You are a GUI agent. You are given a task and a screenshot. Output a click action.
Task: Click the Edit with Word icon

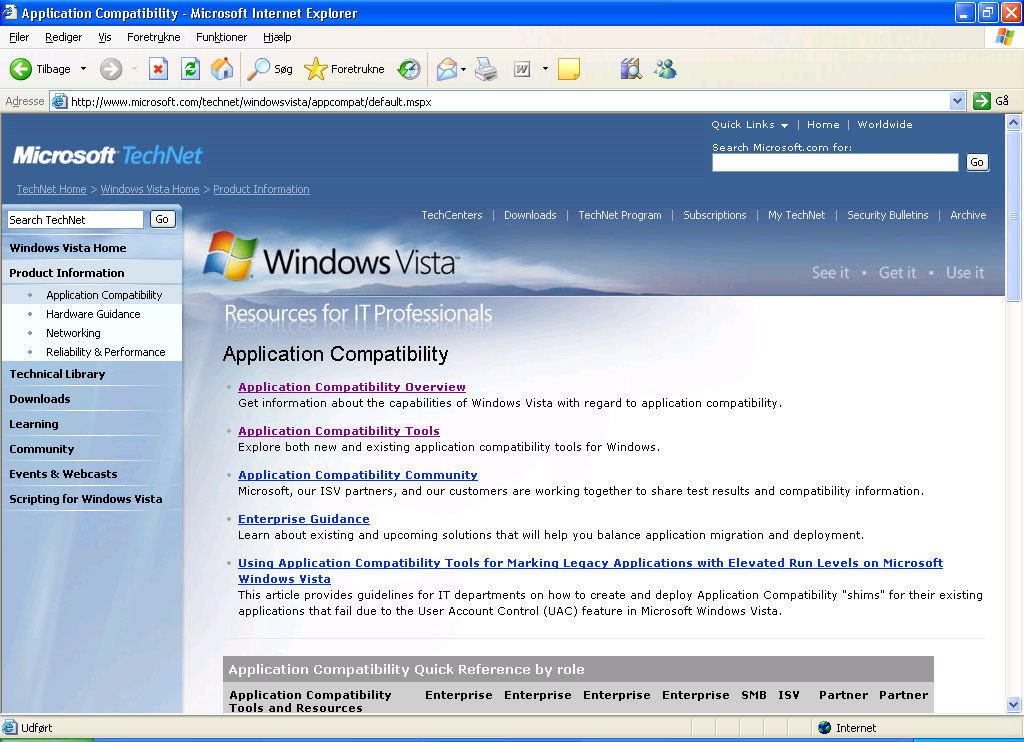click(522, 69)
